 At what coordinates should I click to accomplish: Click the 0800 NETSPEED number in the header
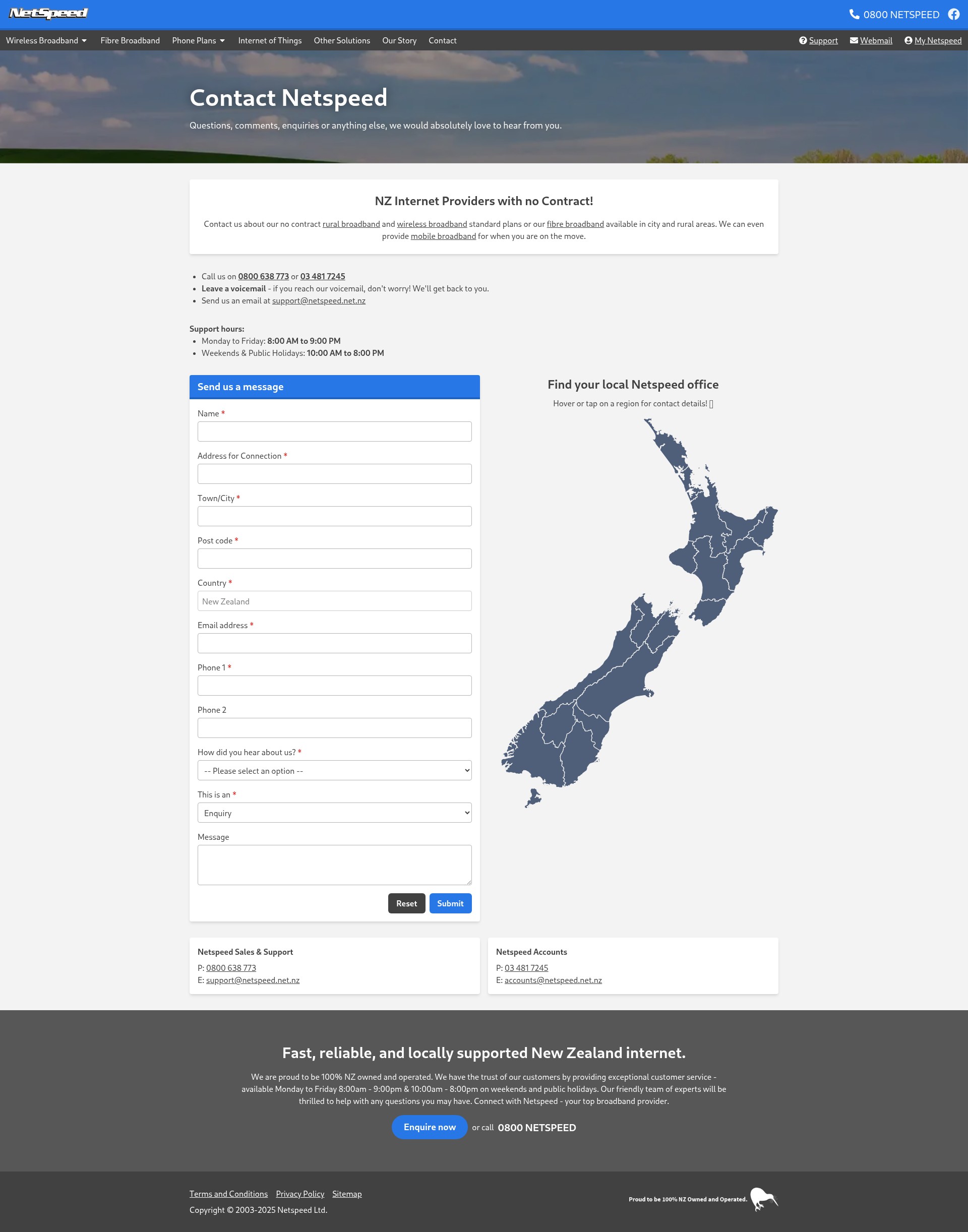point(901,14)
